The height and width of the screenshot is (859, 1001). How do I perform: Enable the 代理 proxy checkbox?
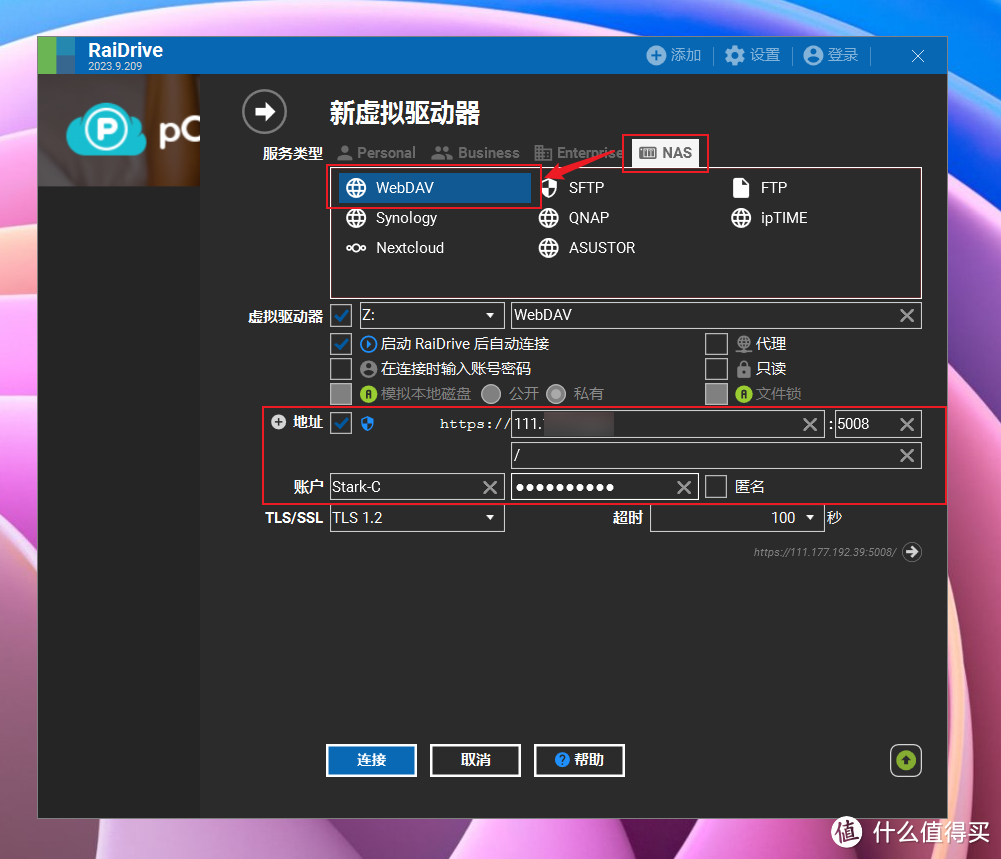point(716,344)
